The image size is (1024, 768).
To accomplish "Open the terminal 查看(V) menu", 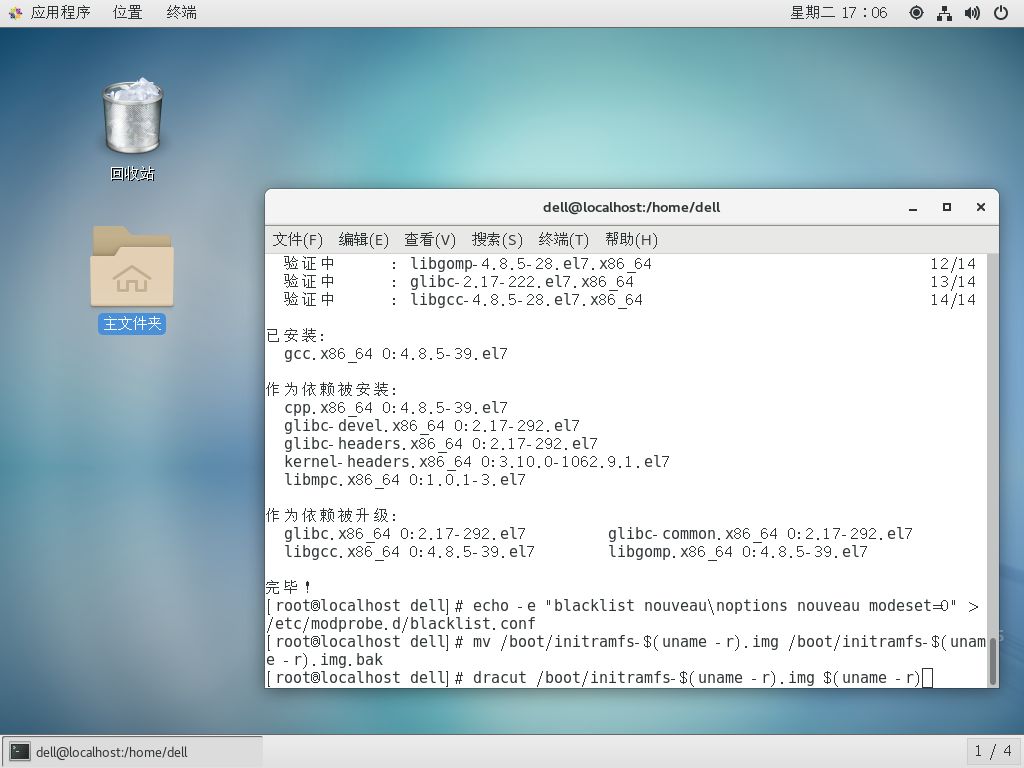I will click(x=430, y=240).
